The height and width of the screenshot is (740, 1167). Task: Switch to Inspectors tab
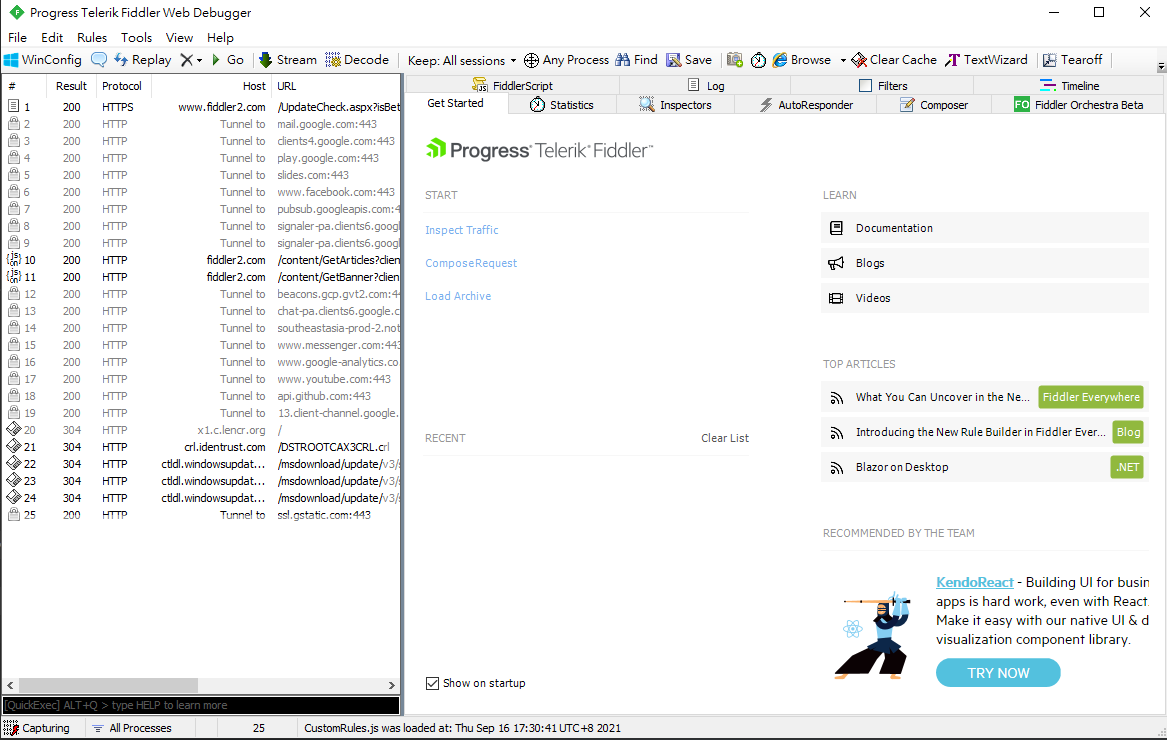pos(676,105)
